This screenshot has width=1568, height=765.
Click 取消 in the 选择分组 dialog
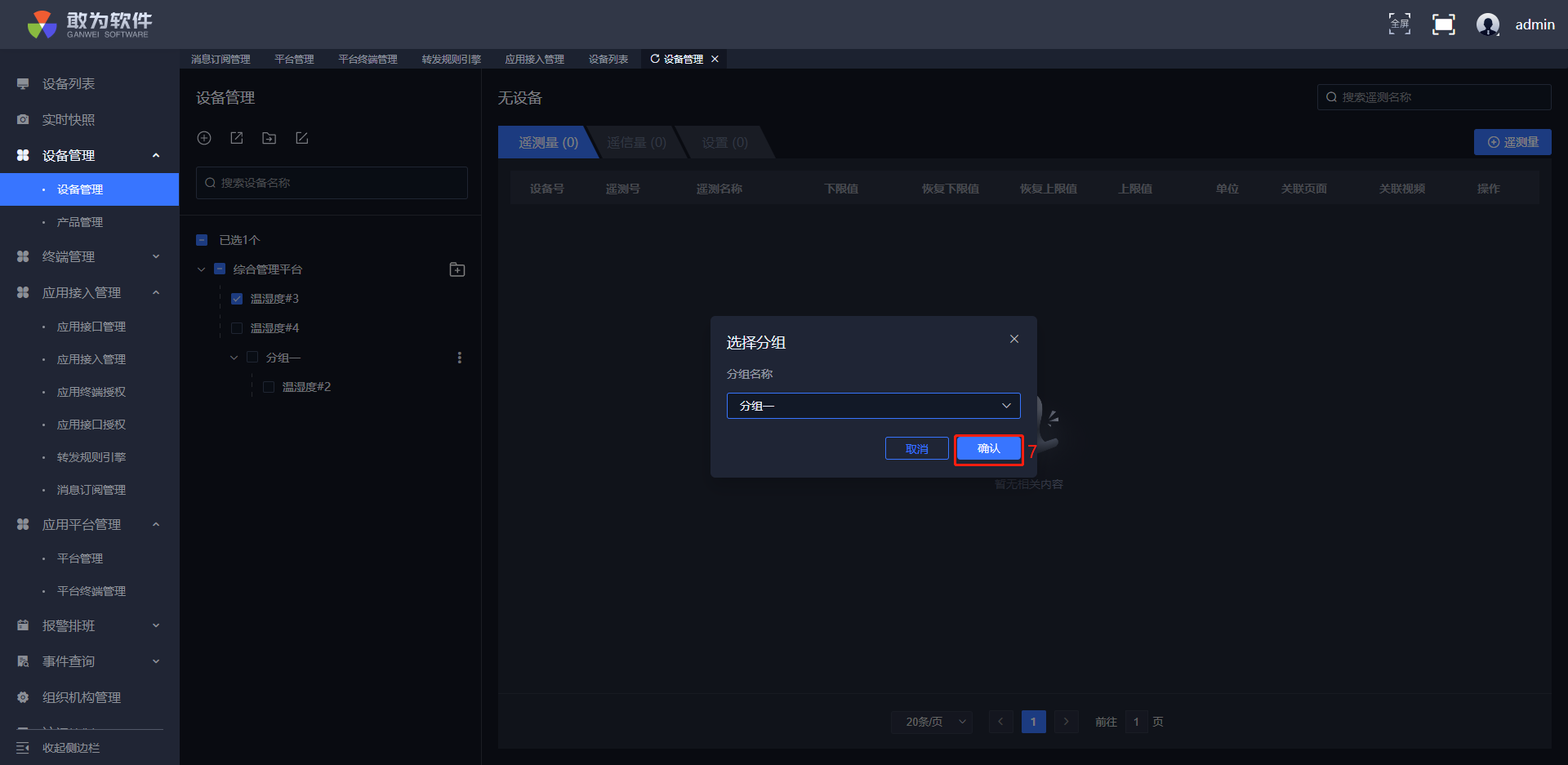pos(917,448)
